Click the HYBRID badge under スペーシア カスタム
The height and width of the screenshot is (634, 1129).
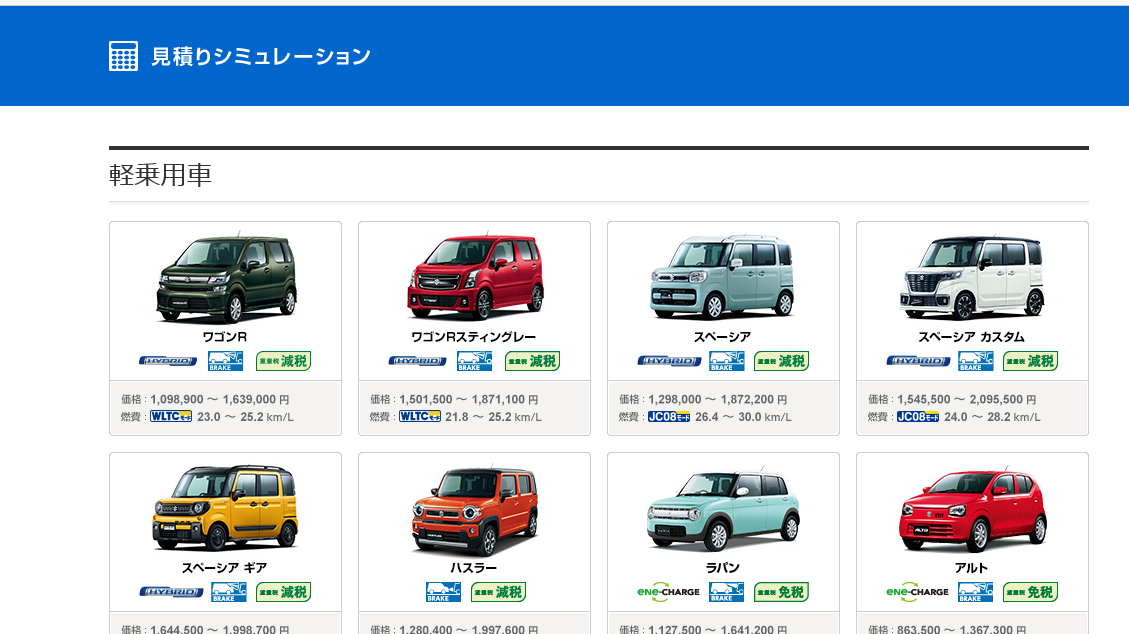pos(918,361)
